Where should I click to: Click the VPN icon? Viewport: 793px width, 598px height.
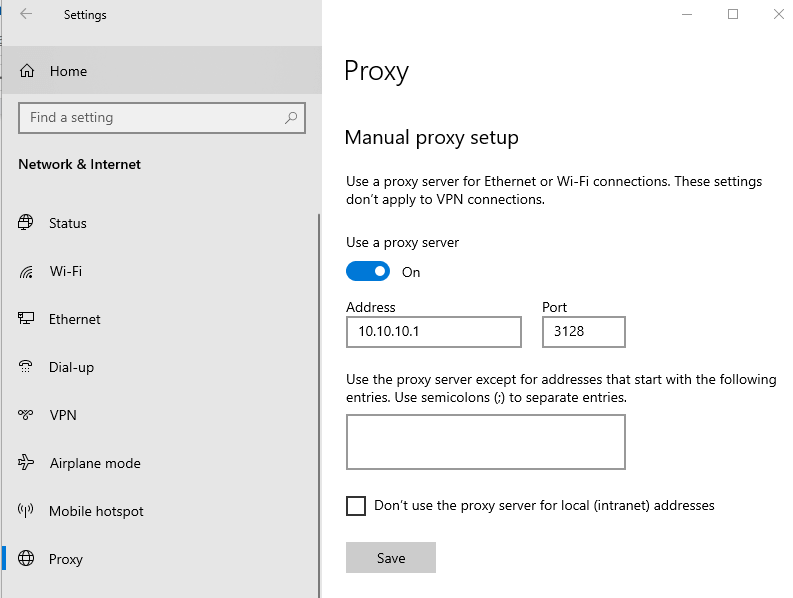point(27,415)
